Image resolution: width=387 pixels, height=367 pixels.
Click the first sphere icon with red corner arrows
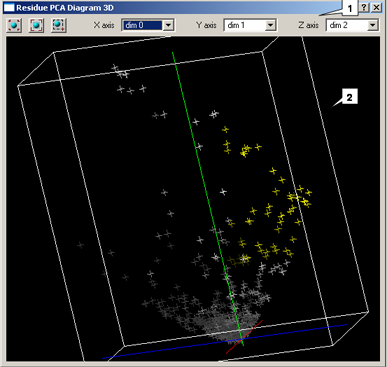[14, 25]
